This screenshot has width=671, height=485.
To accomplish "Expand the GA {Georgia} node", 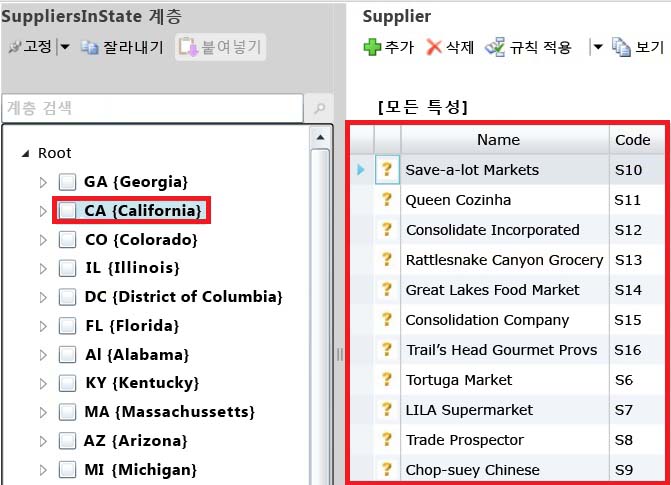I will click(x=43, y=182).
